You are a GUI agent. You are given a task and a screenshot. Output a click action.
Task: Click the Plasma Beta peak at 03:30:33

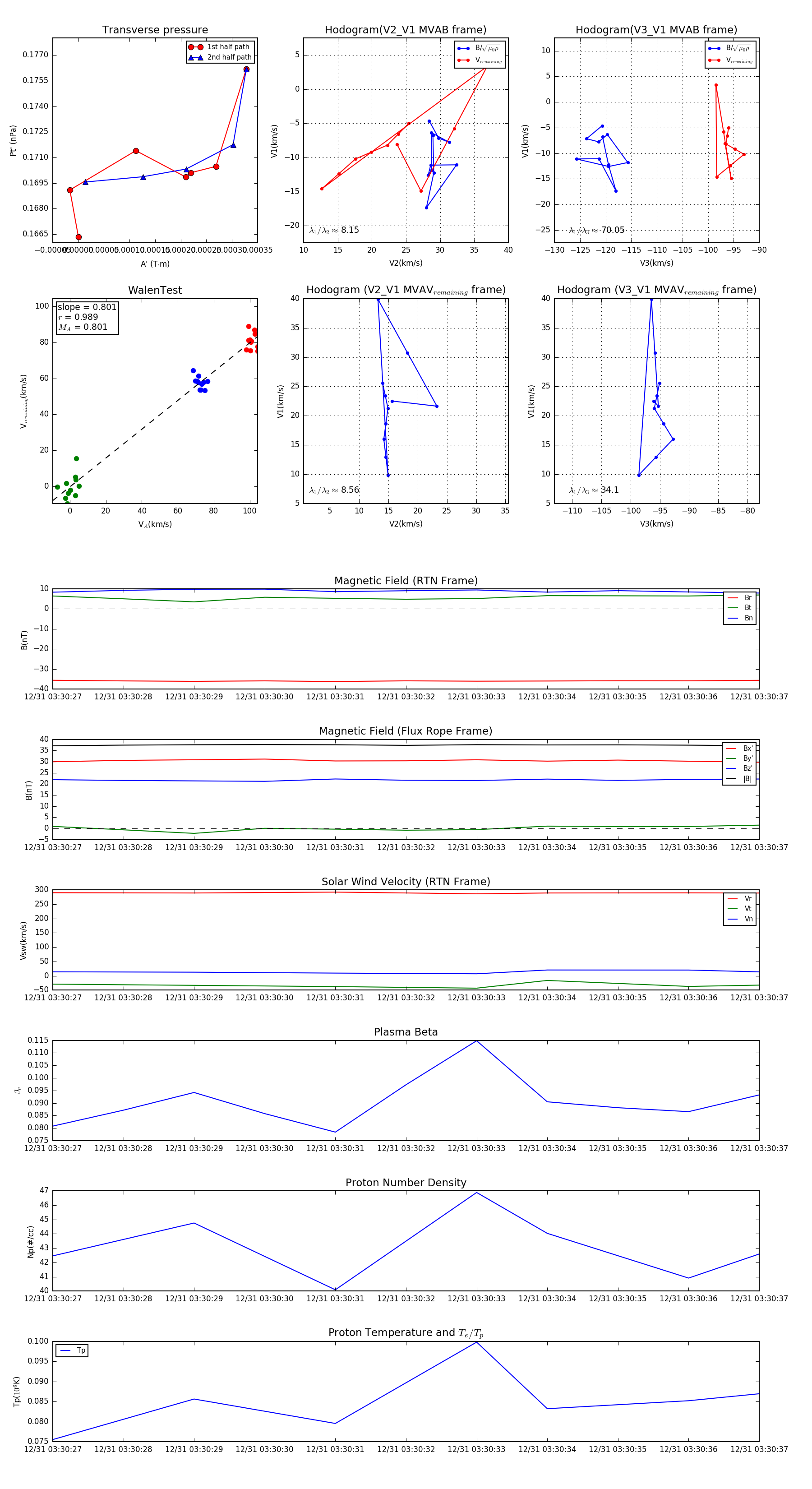click(476, 1040)
